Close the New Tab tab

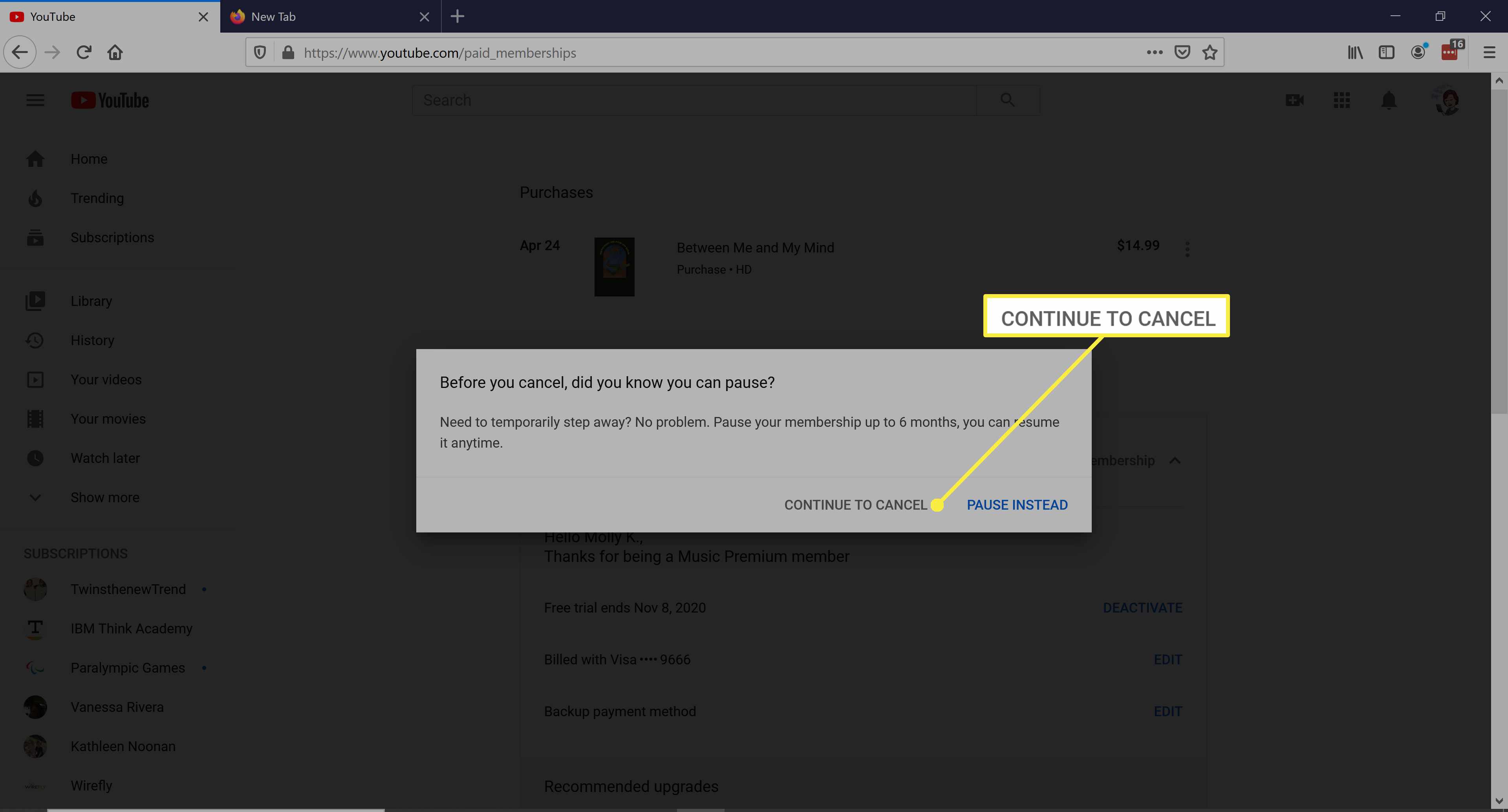(425, 17)
